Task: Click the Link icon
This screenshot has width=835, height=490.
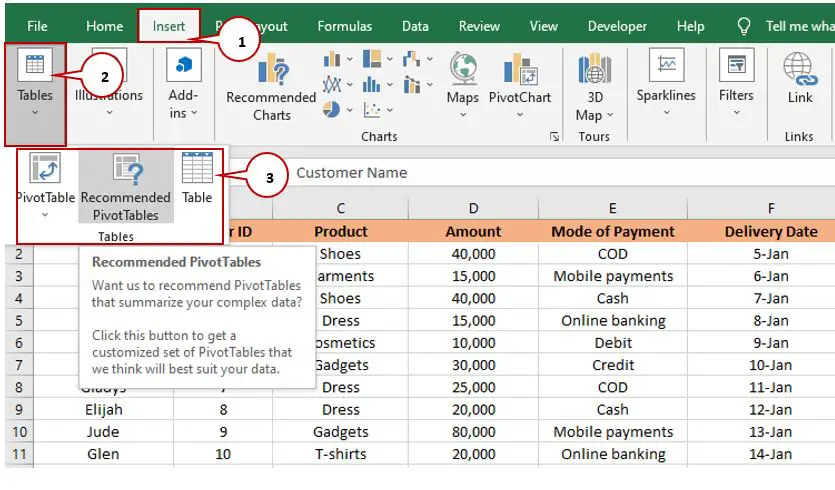Action: pyautogui.click(x=800, y=69)
